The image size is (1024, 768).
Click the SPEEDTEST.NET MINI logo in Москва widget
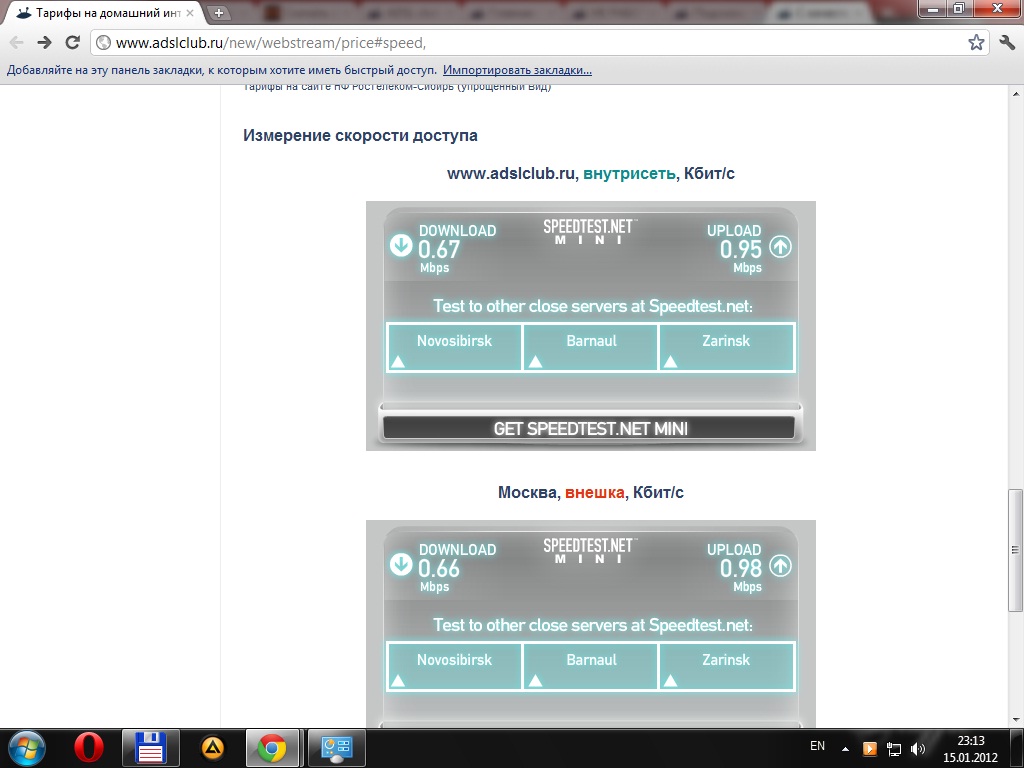pos(589,550)
